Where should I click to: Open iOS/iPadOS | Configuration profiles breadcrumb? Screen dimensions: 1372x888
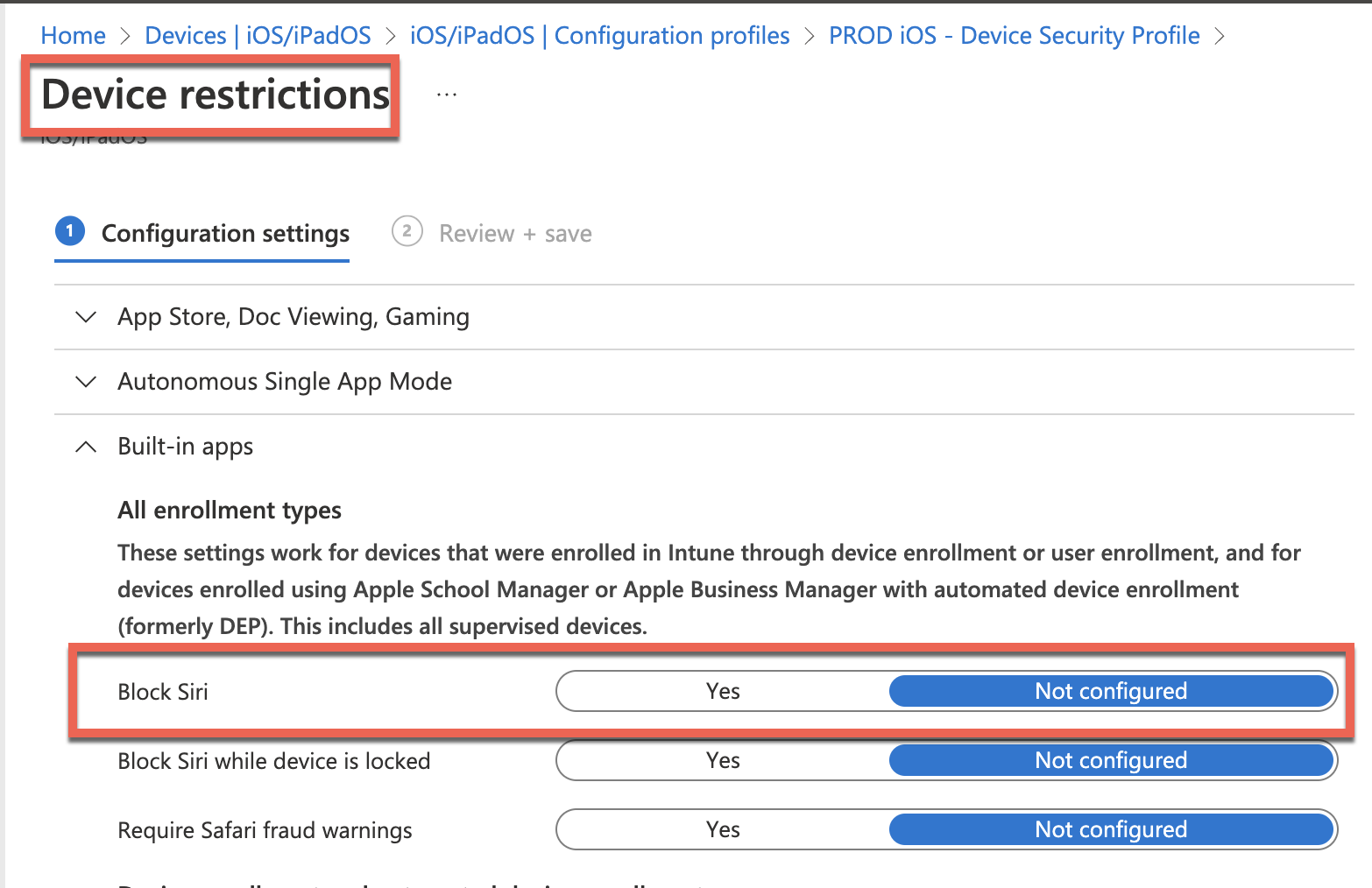[599, 36]
